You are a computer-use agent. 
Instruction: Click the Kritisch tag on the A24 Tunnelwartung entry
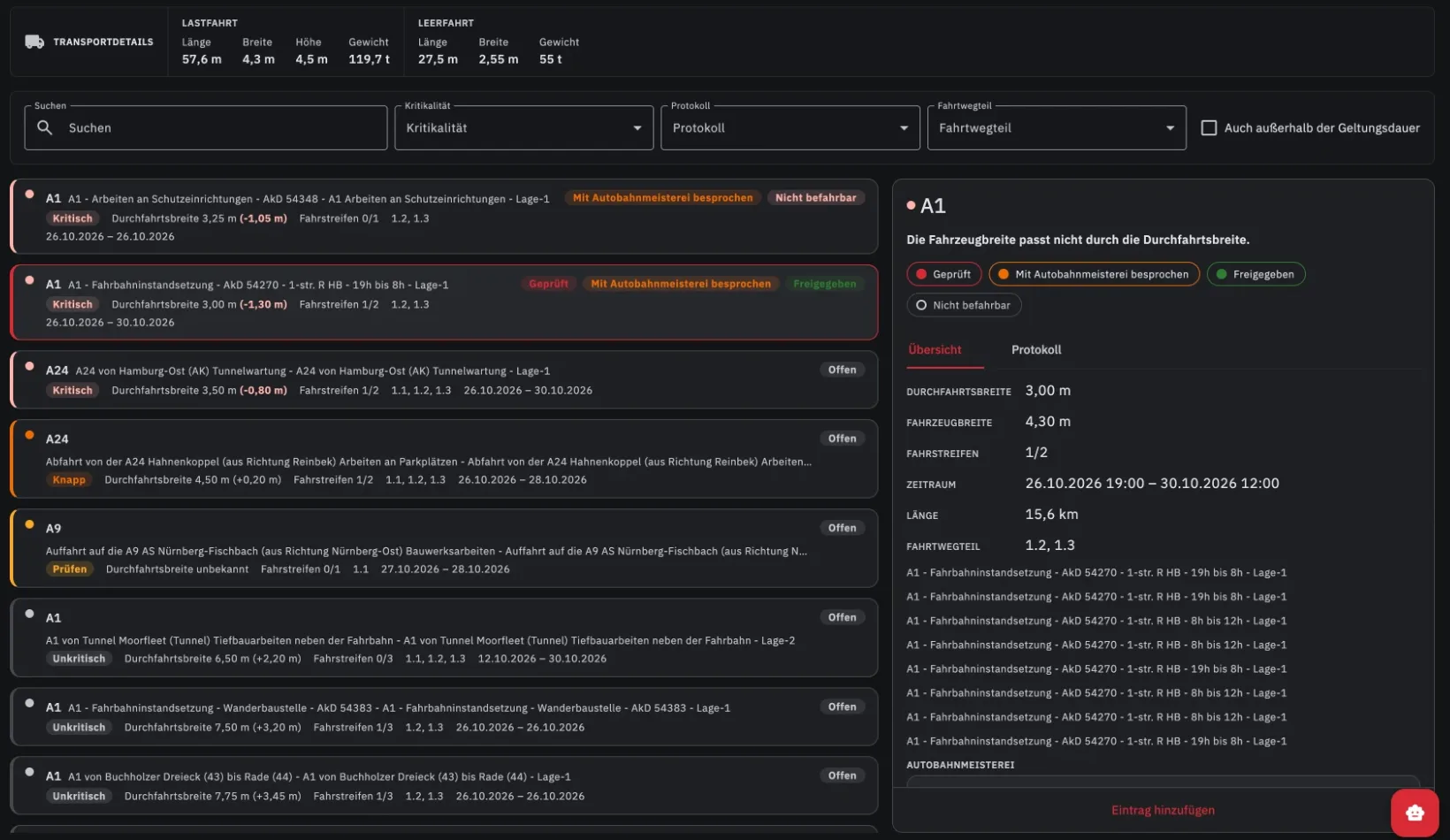point(72,390)
